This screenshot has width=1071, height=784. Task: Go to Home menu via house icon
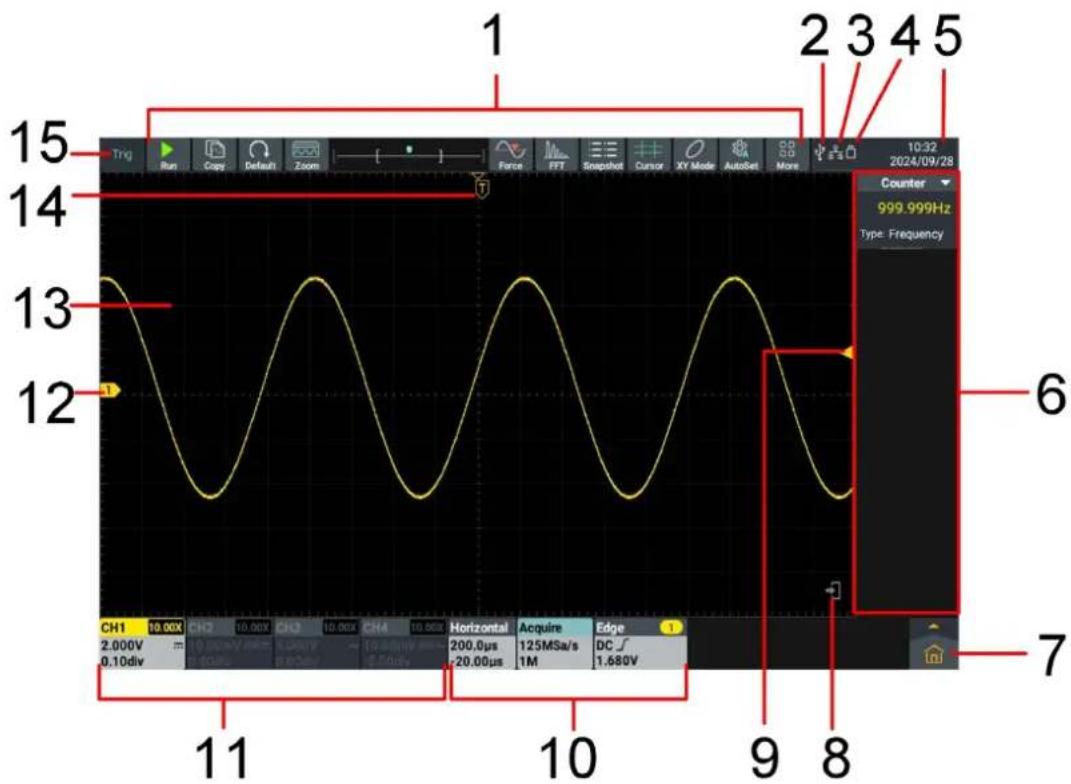pos(933,655)
